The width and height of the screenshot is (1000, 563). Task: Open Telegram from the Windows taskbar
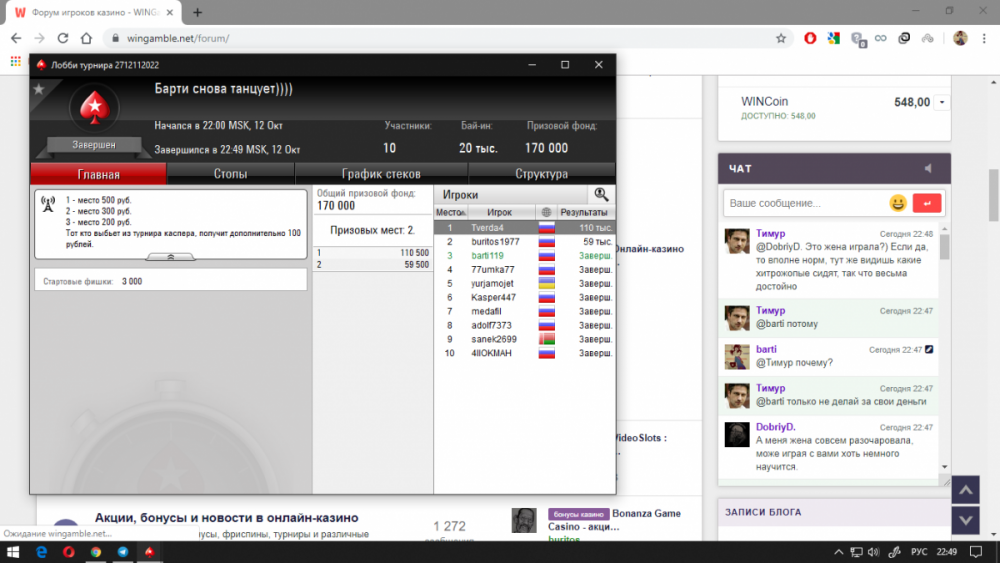click(x=123, y=551)
